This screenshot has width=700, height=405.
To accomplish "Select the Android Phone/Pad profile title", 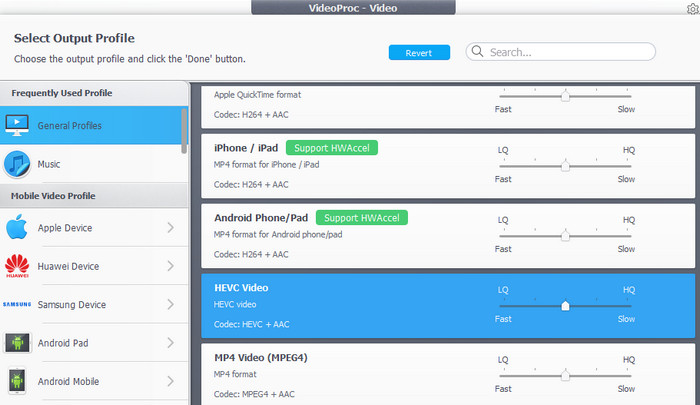I will coord(261,218).
